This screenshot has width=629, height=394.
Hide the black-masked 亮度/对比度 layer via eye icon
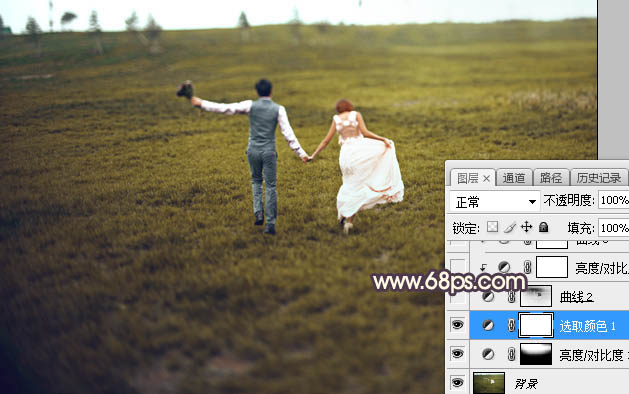point(457,354)
